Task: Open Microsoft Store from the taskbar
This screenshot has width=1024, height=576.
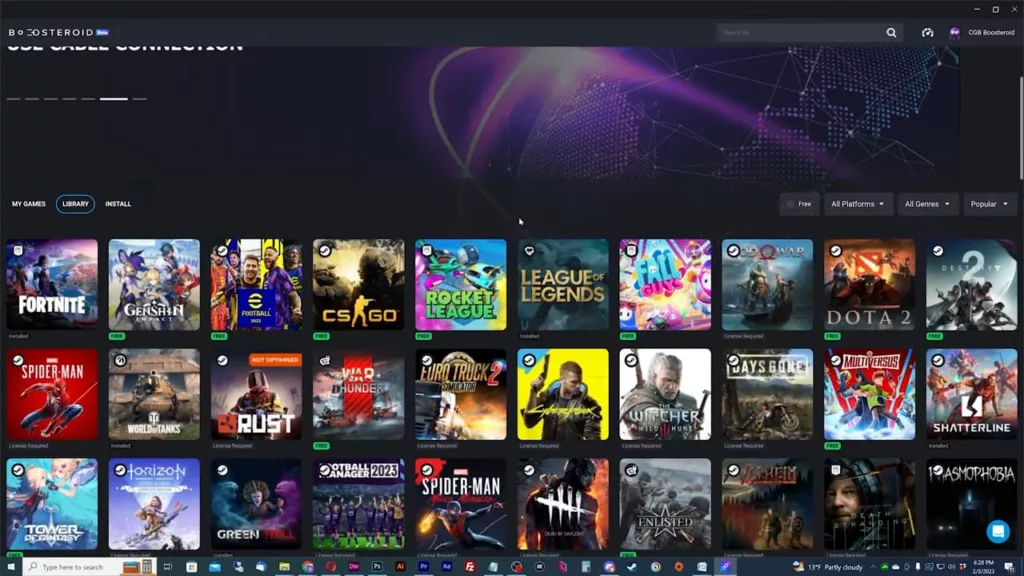Action: click(191, 567)
